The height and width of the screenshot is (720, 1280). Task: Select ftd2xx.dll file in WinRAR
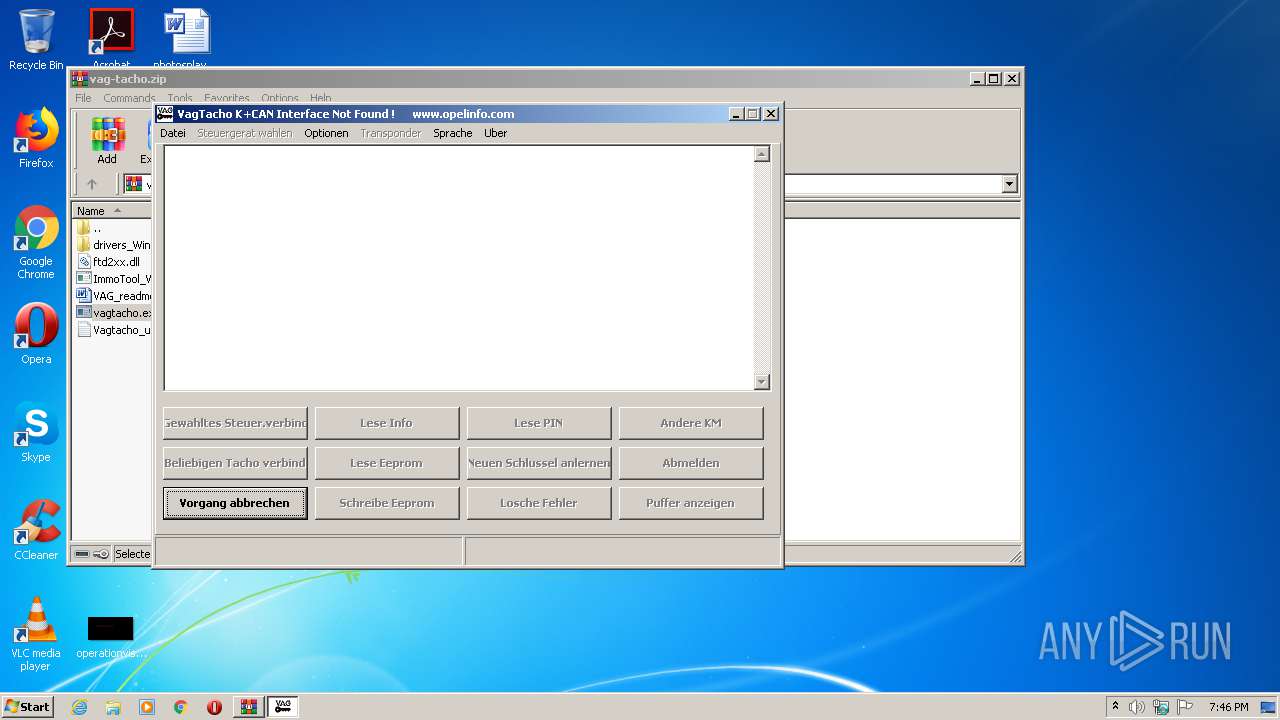coord(109,262)
